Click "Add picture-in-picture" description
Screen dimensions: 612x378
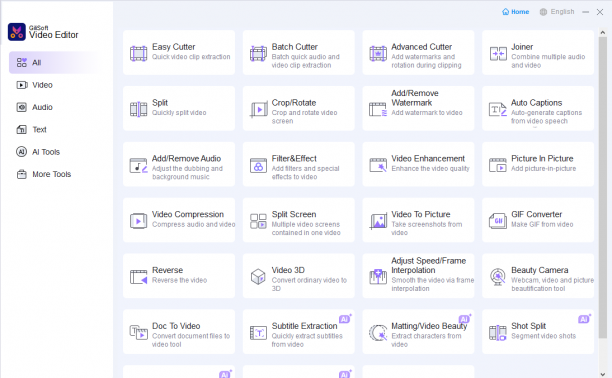pyautogui.click(x=543, y=169)
